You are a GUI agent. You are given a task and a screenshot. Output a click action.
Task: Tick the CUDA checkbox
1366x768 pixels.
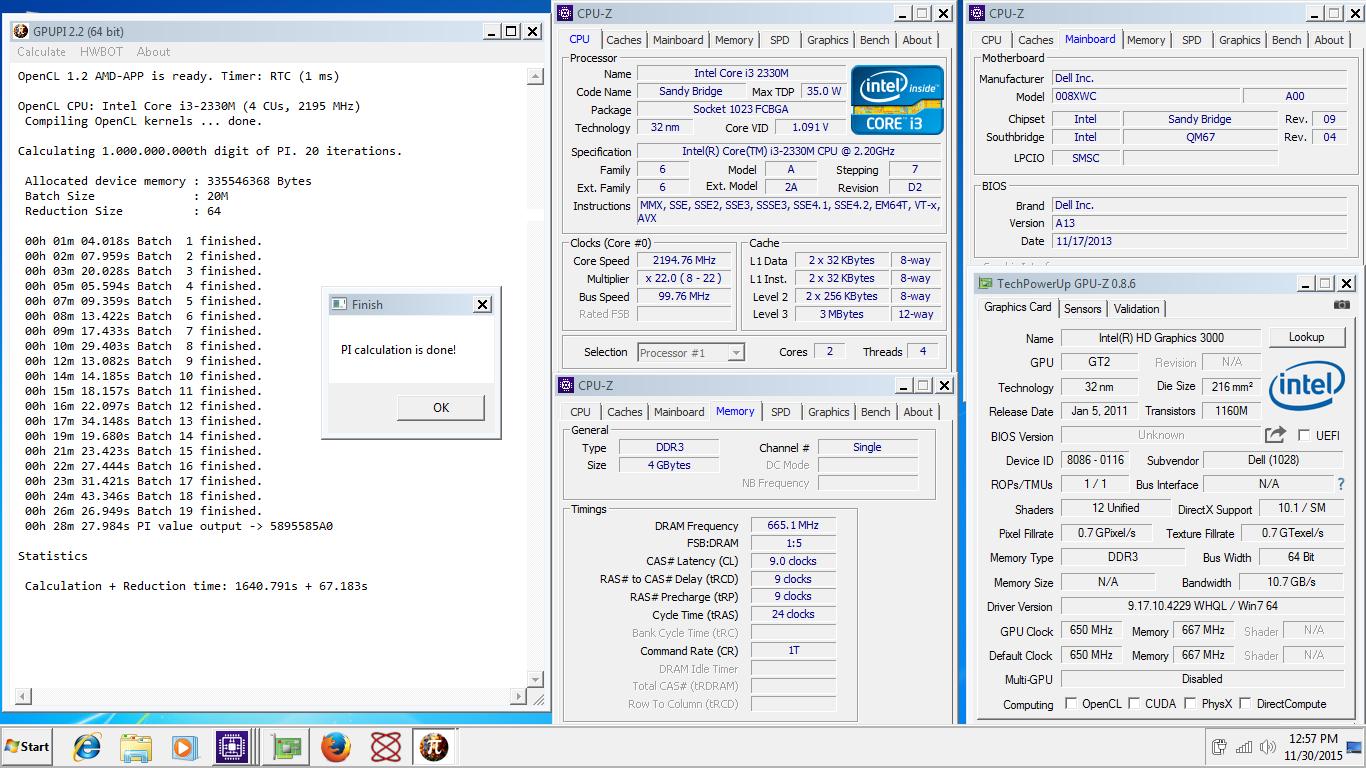pos(1134,704)
